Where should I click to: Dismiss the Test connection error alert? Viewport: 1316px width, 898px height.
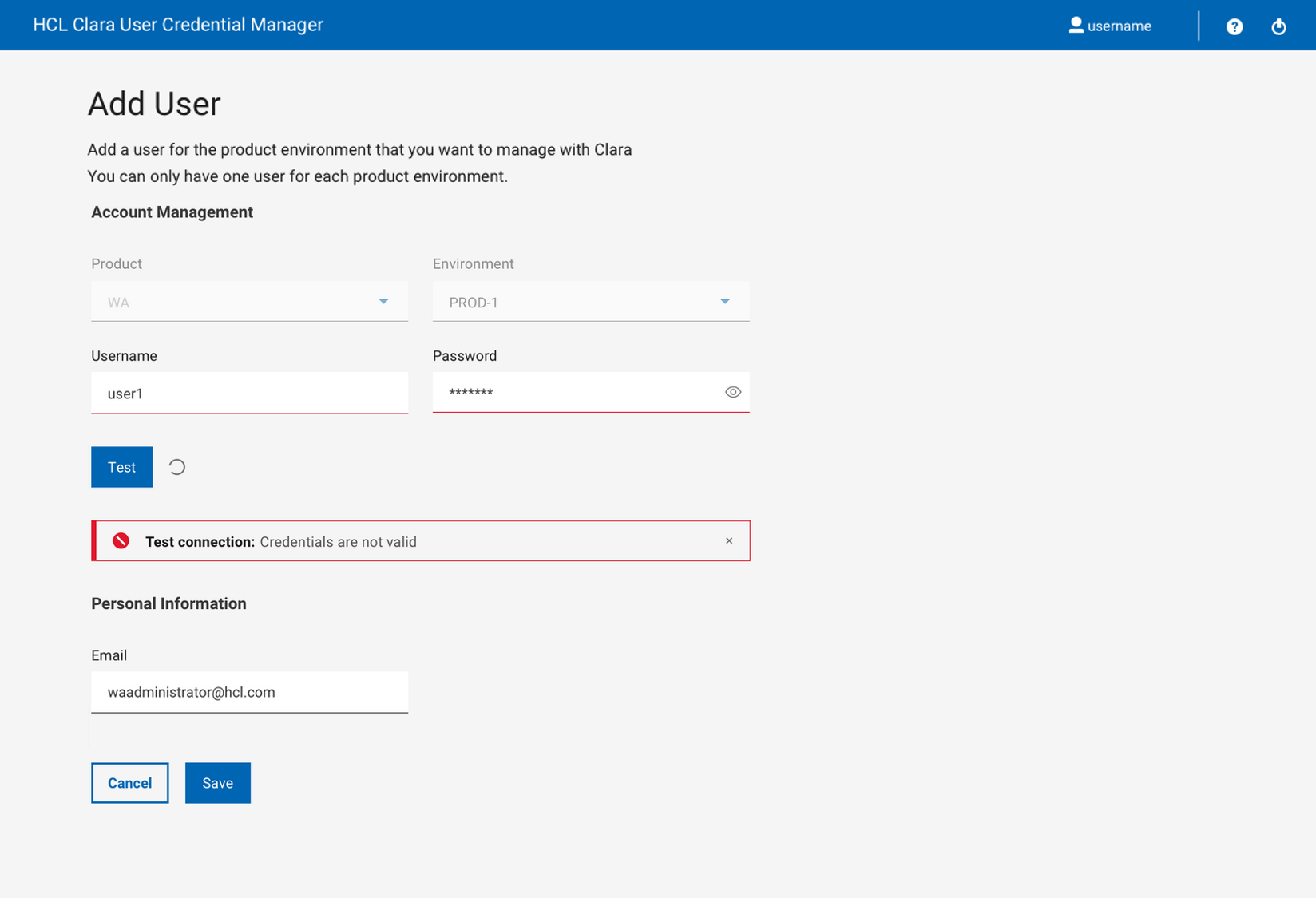729,541
